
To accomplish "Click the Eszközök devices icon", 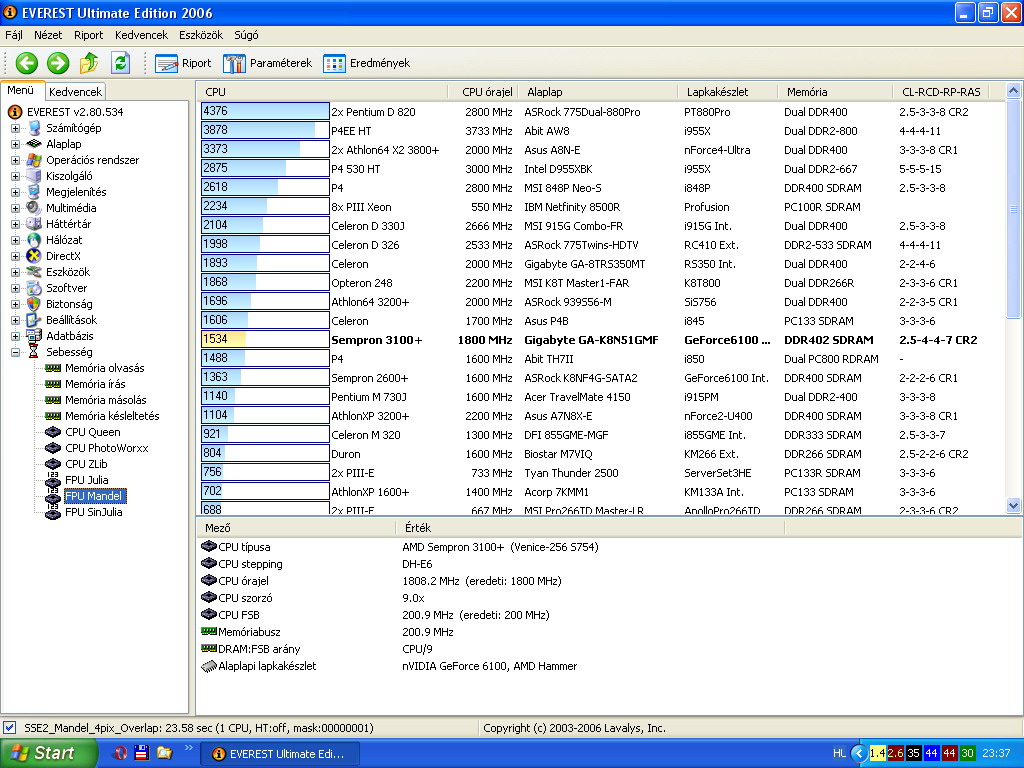I will tap(33, 272).
